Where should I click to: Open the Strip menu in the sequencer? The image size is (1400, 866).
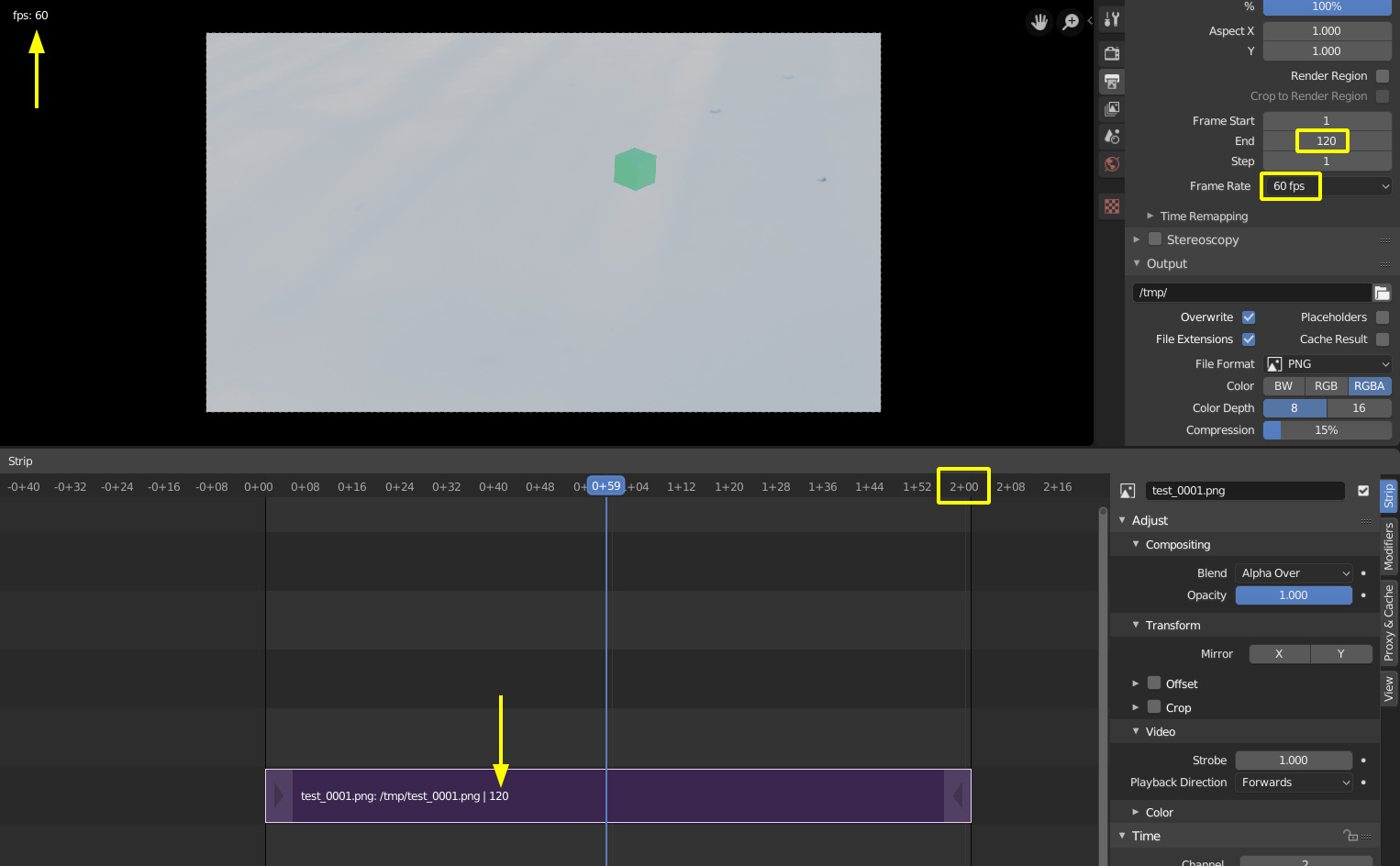point(19,461)
